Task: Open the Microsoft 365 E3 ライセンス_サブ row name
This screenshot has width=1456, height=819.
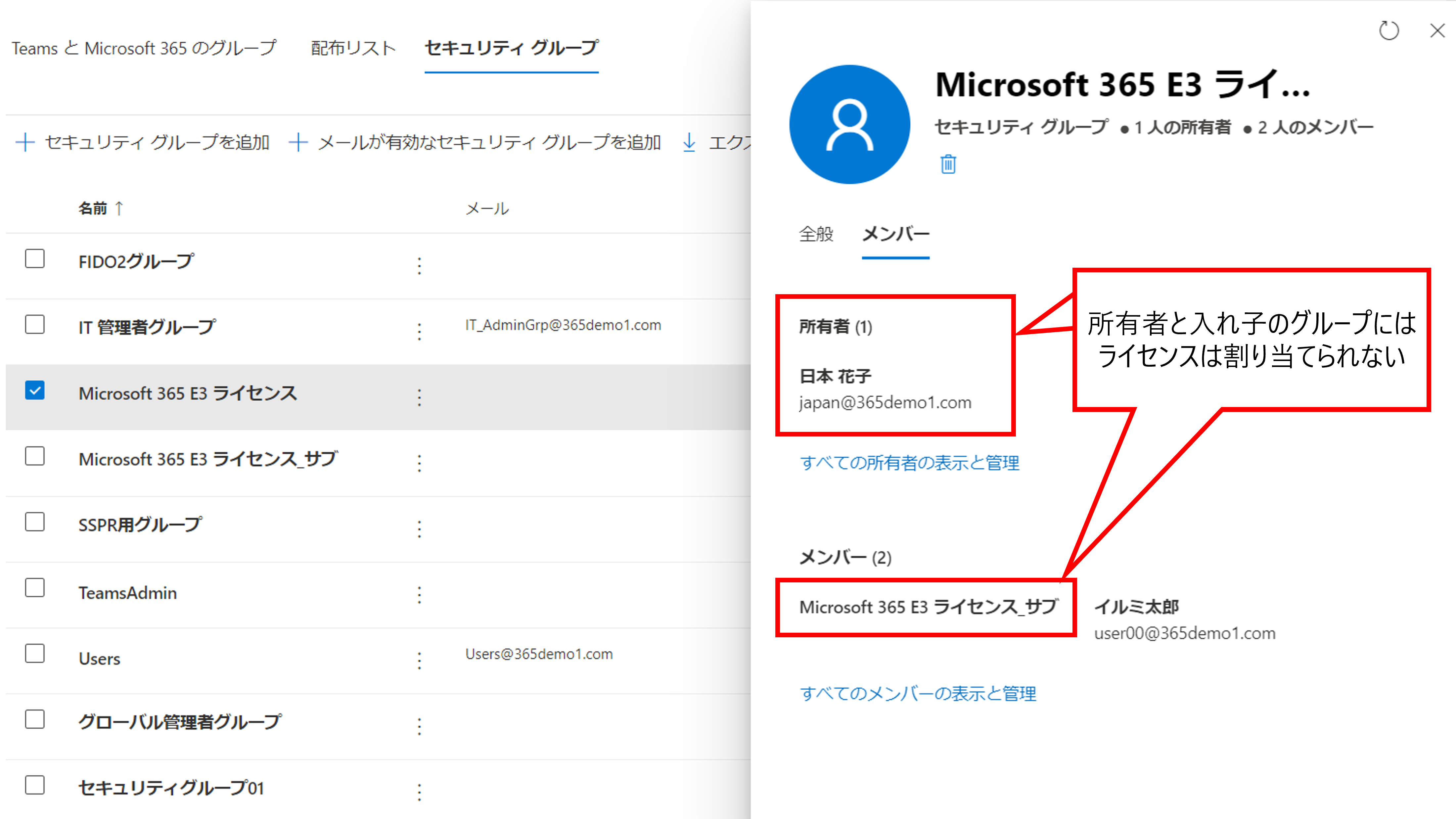Action: pyautogui.click(x=208, y=459)
